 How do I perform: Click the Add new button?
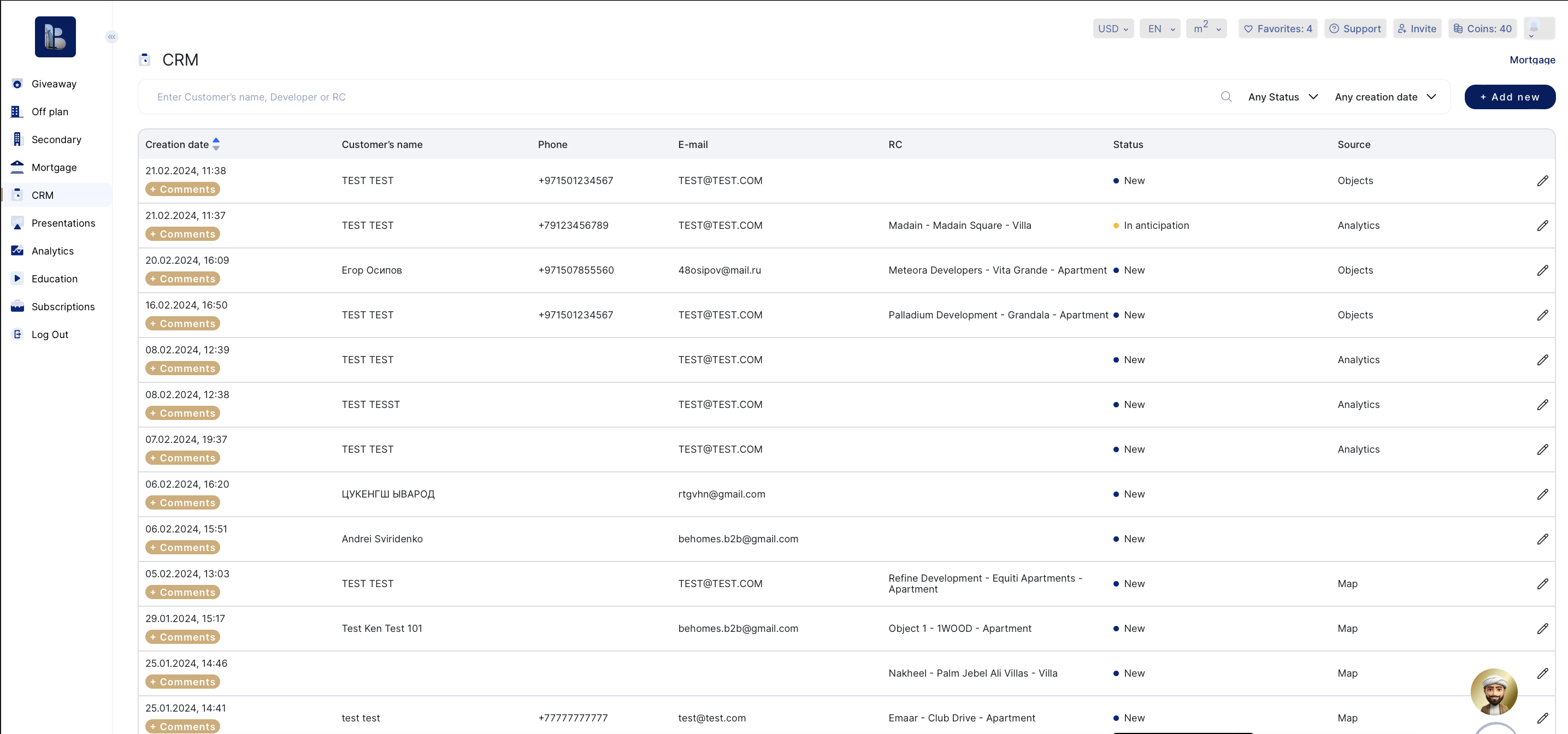pyautogui.click(x=1509, y=97)
